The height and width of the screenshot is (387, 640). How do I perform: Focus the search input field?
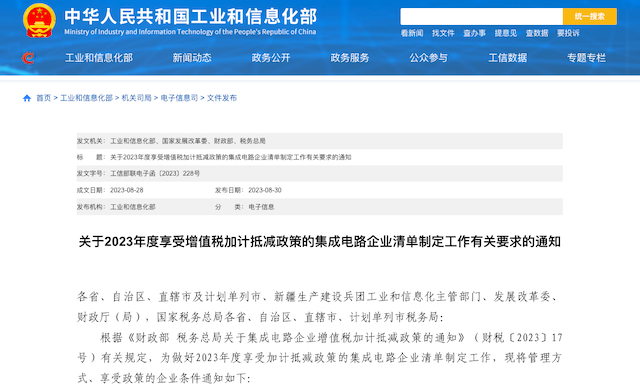[482, 16]
